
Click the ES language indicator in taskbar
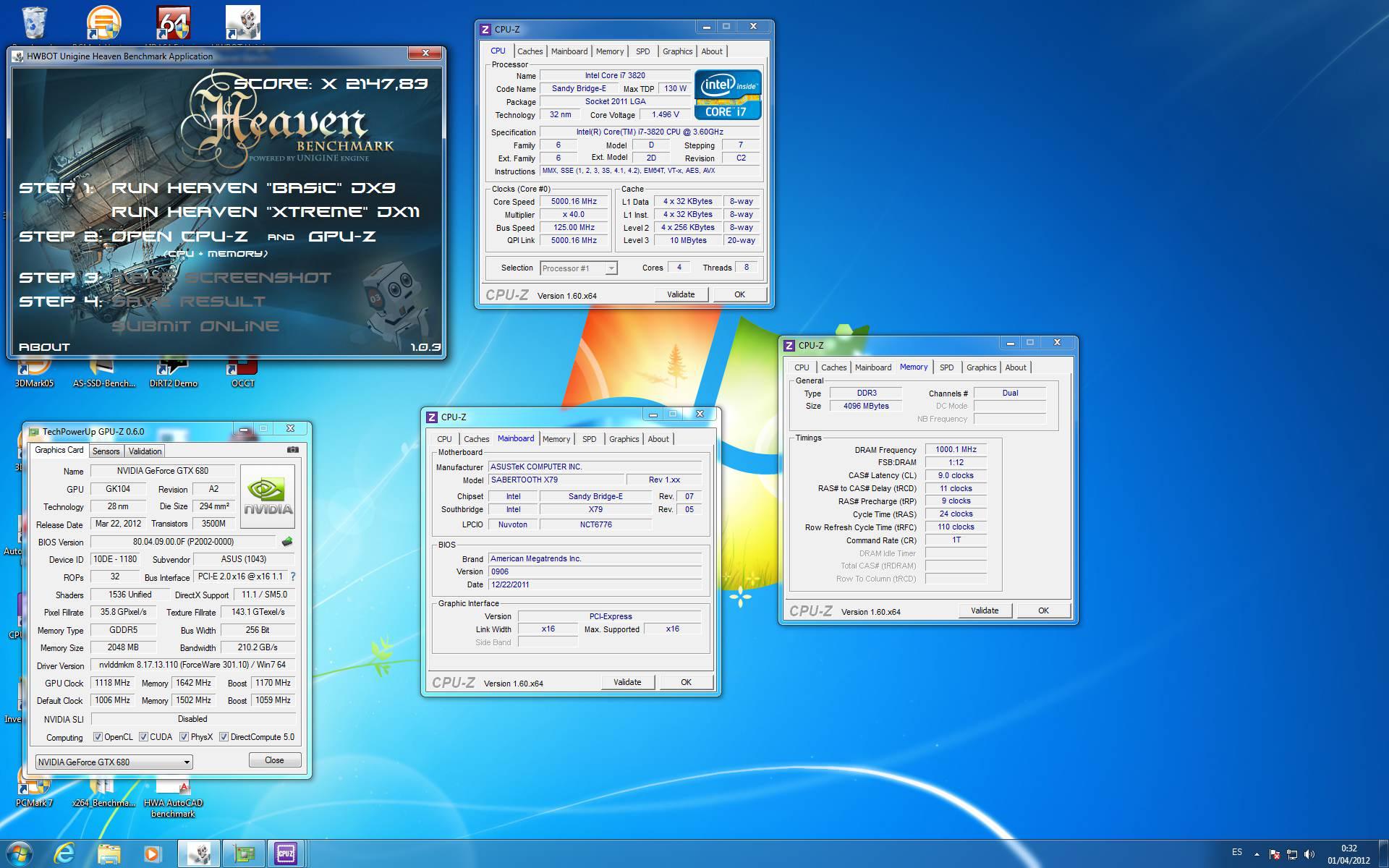tap(1237, 852)
